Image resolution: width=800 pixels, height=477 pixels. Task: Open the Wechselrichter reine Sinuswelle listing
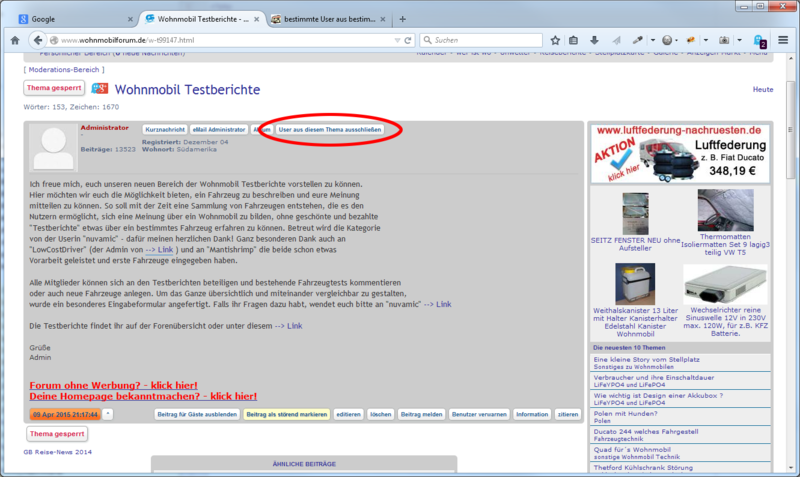pyautogui.click(x=726, y=321)
